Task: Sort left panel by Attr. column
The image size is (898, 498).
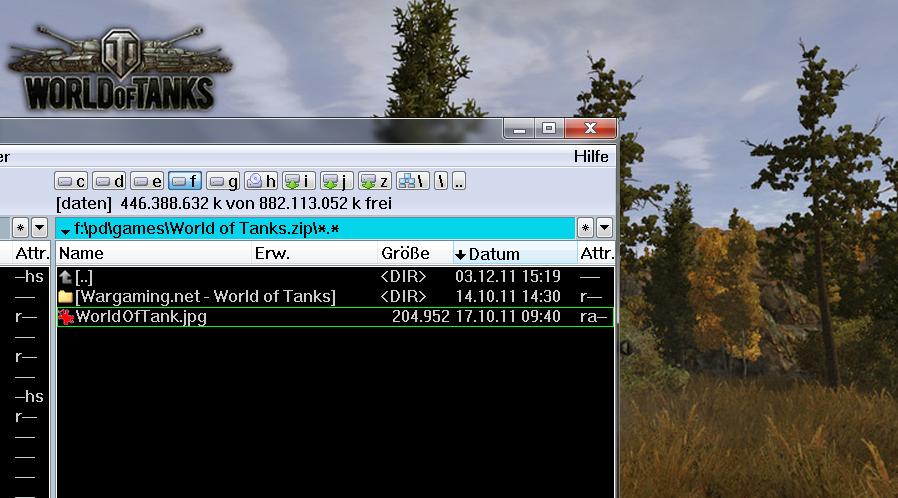Action: pyautogui.click(x=31, y=254)
